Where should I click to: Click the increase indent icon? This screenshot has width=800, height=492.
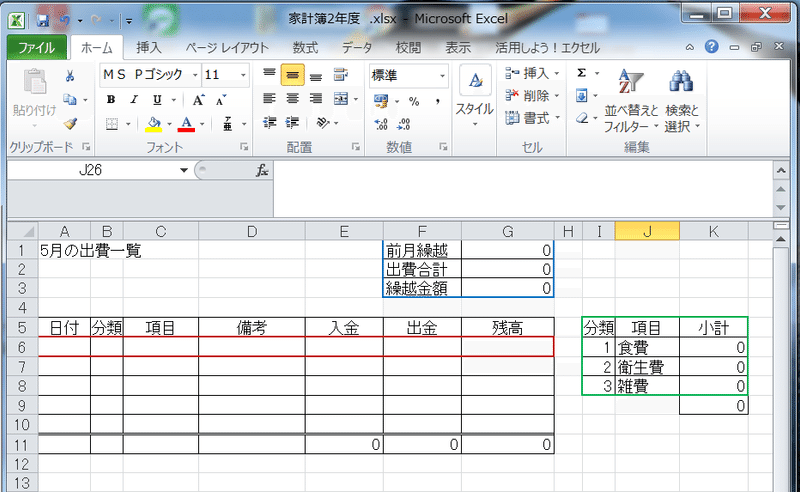[292, 123]
